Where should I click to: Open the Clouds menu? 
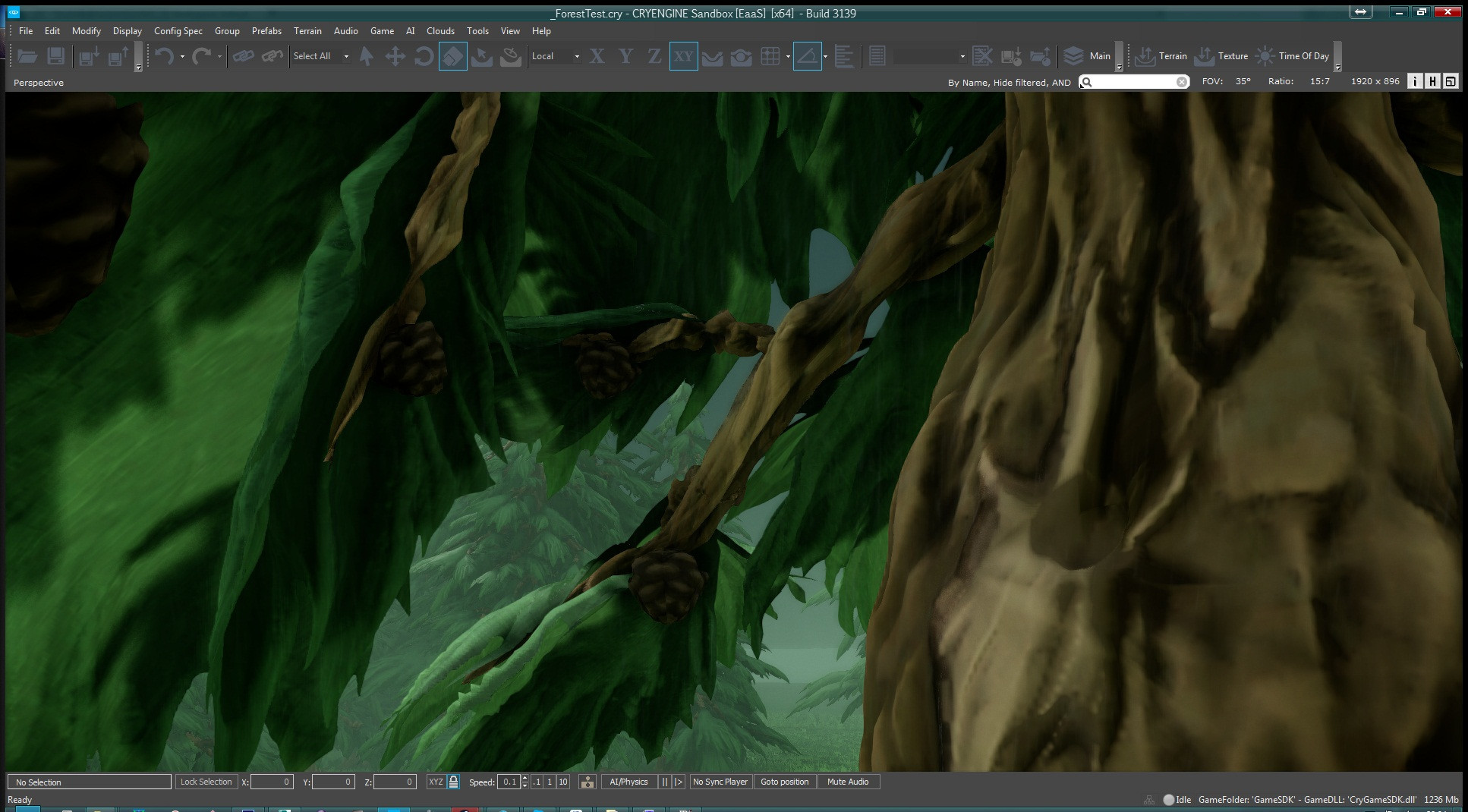click(x=440, y=31)
